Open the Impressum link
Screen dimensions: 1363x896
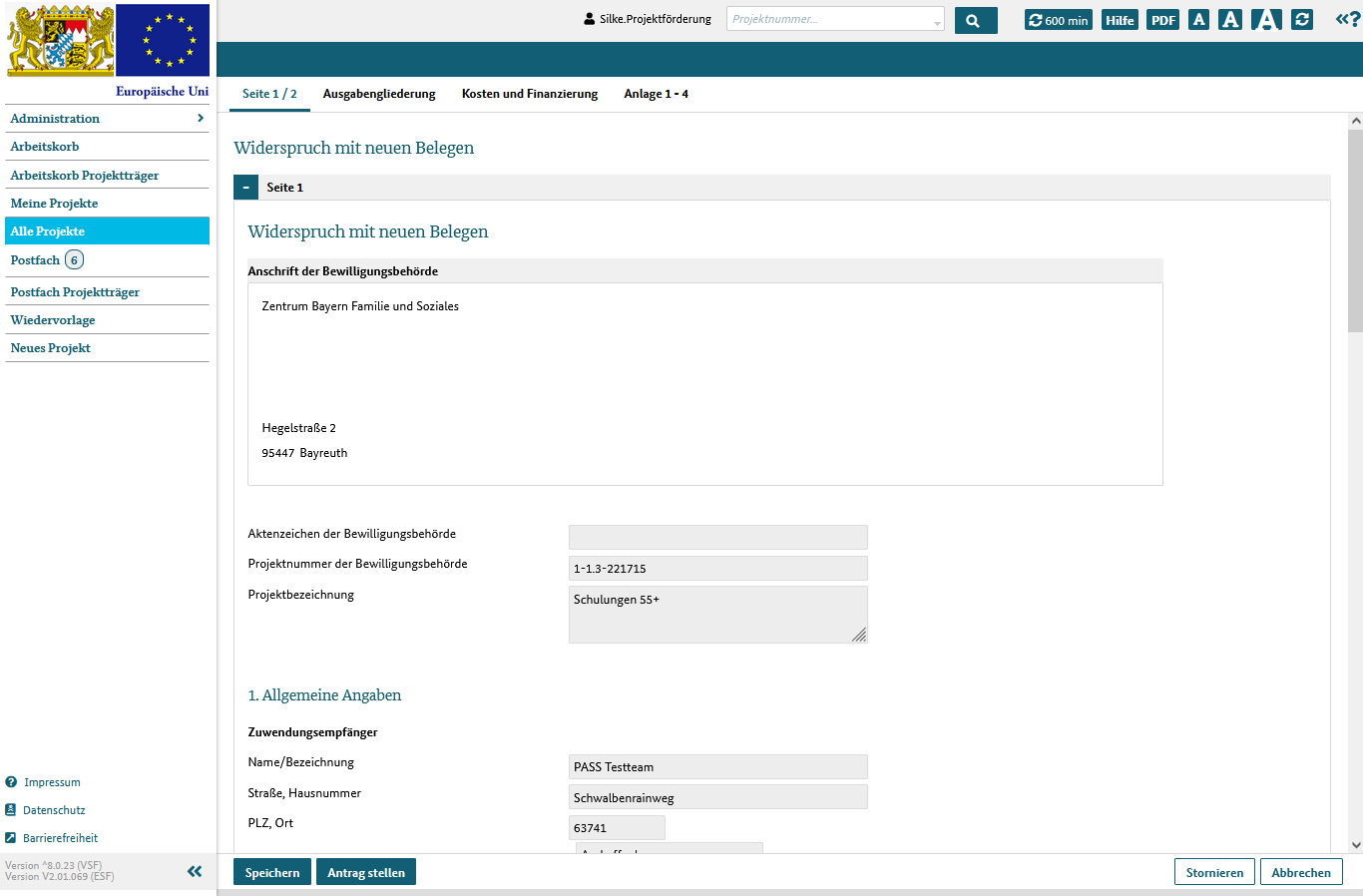[x=52, y=782]
